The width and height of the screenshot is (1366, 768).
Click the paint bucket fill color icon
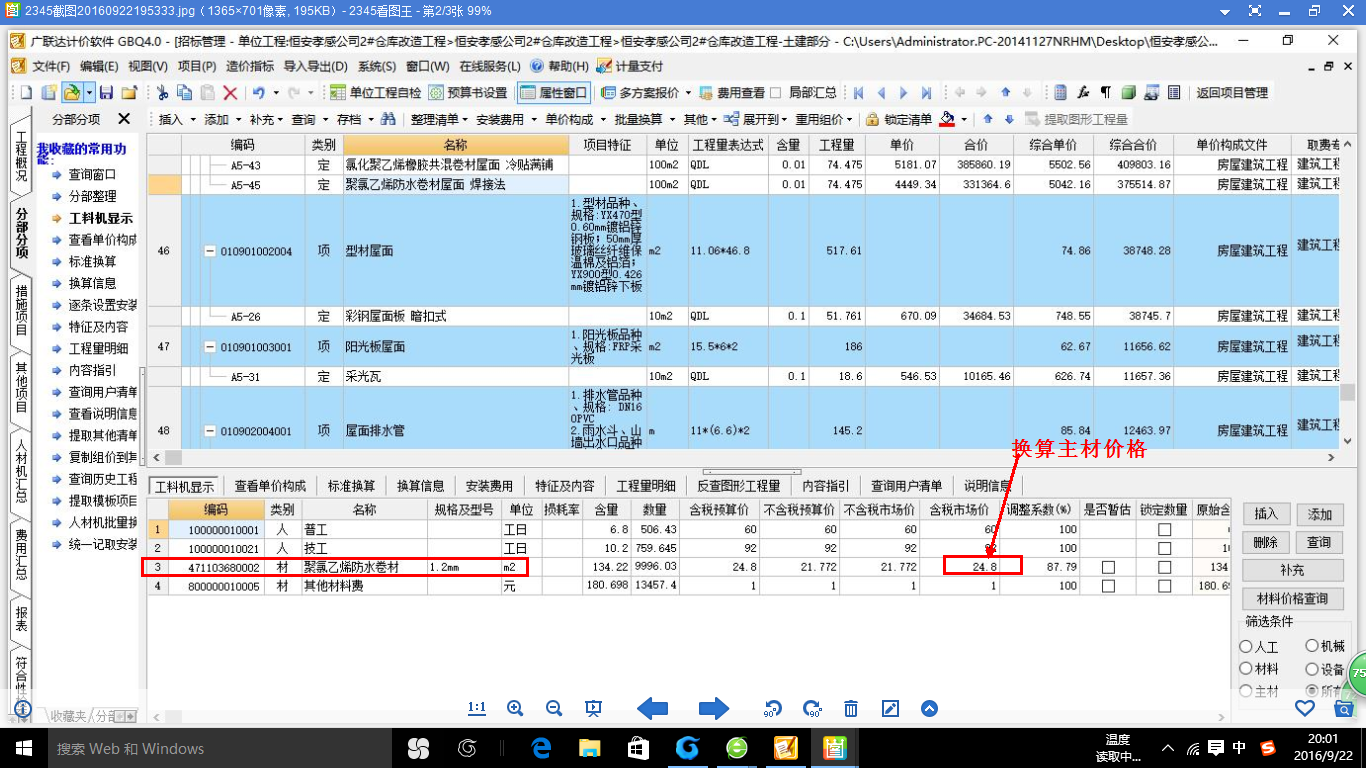coord(948,119)
